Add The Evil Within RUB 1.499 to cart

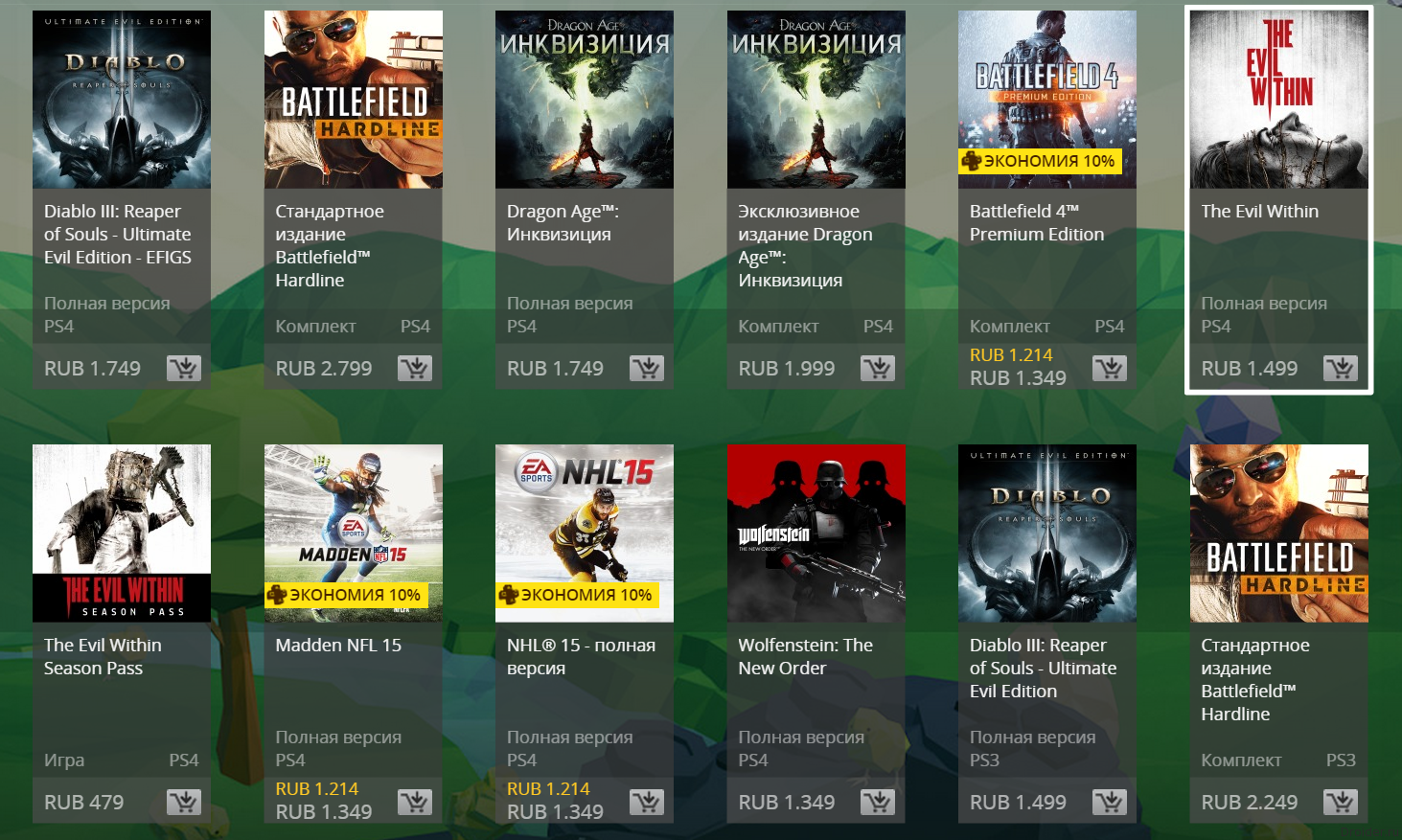pos(1341,368)
